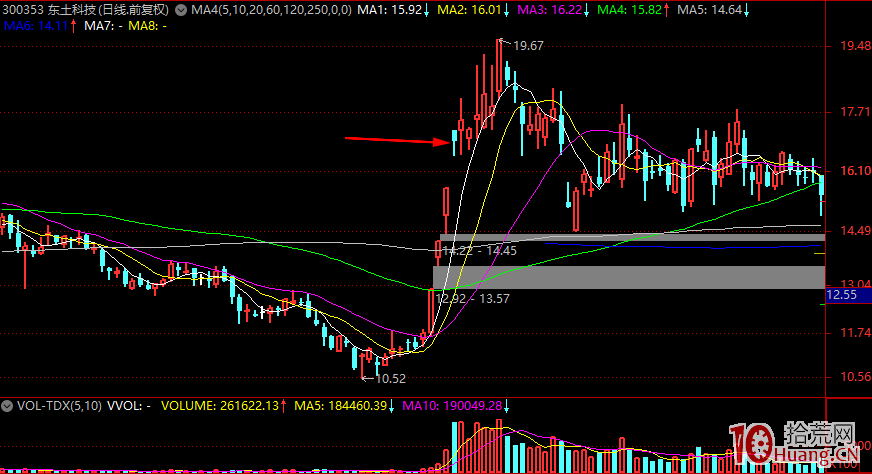Select the 10.52 low price label
The height and width of the screenshot is (474, 872).
(x=391, y=379)
